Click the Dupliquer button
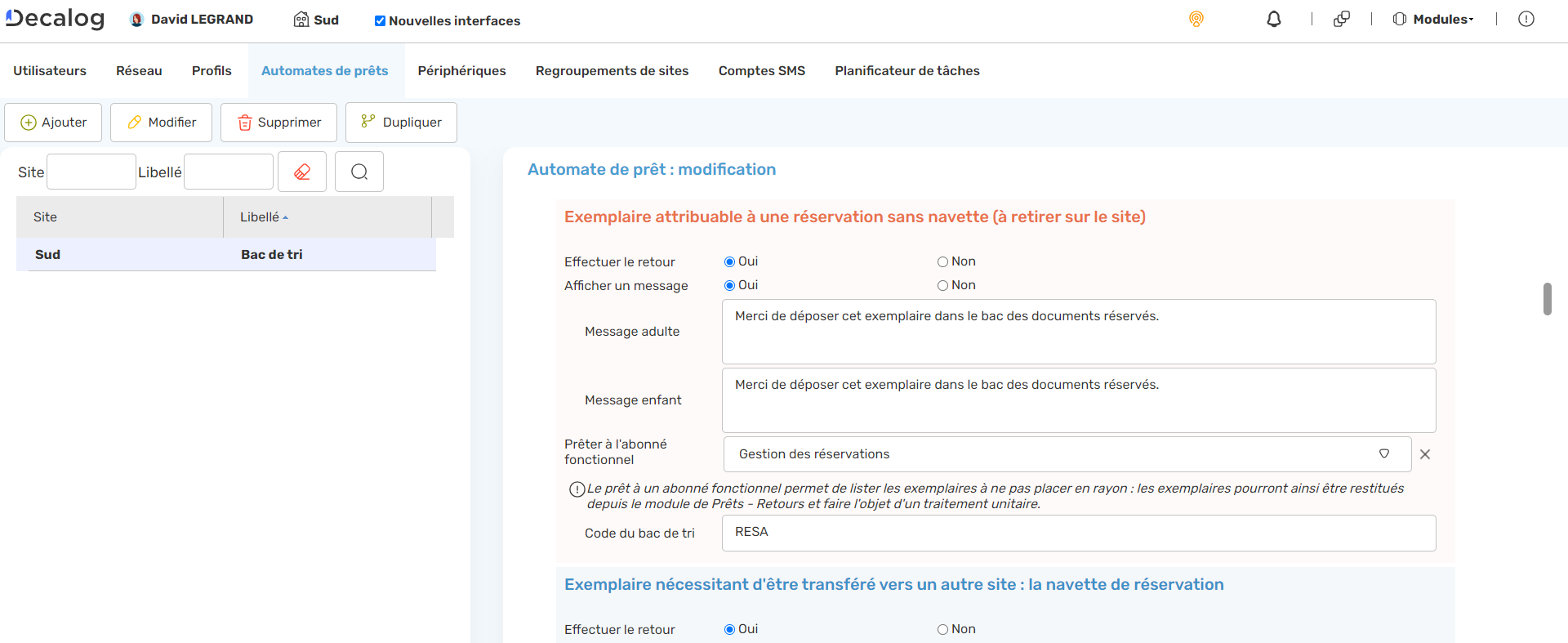 401,123
